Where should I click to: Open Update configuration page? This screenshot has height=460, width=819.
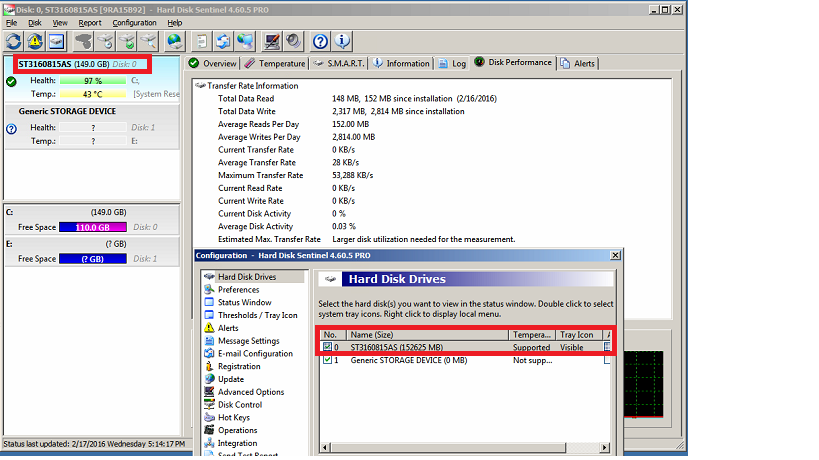230,379
